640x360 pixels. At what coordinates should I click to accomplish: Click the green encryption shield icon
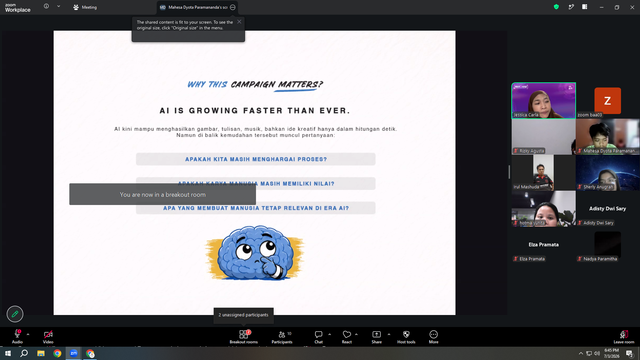(x=556, y=7)
